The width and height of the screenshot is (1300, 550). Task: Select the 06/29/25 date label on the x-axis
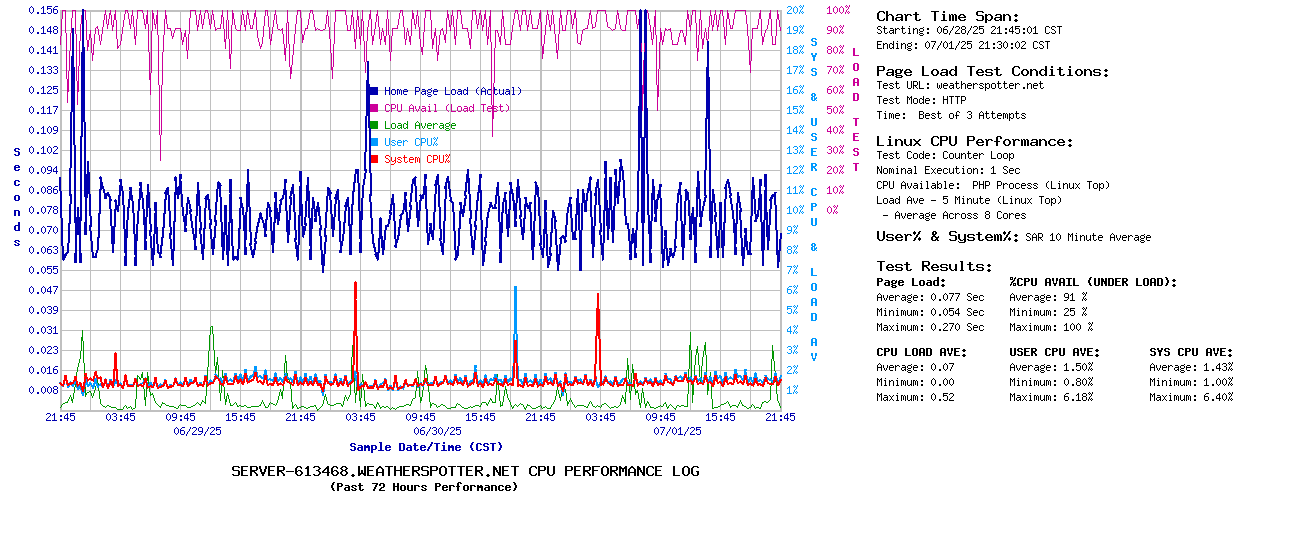click(197, 431)
